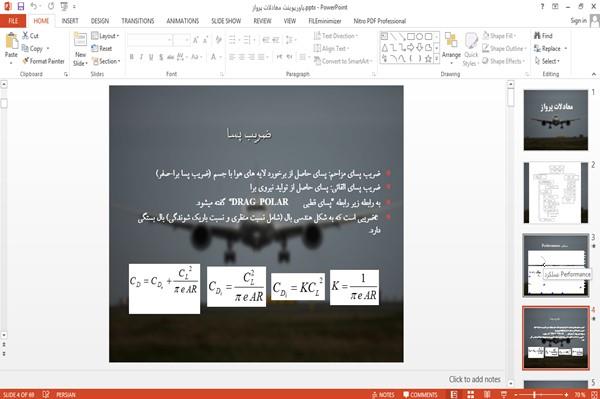This screenshot has width=600, height=399.
Task: Open Text Direction dropdown
Action: point(336,36)
